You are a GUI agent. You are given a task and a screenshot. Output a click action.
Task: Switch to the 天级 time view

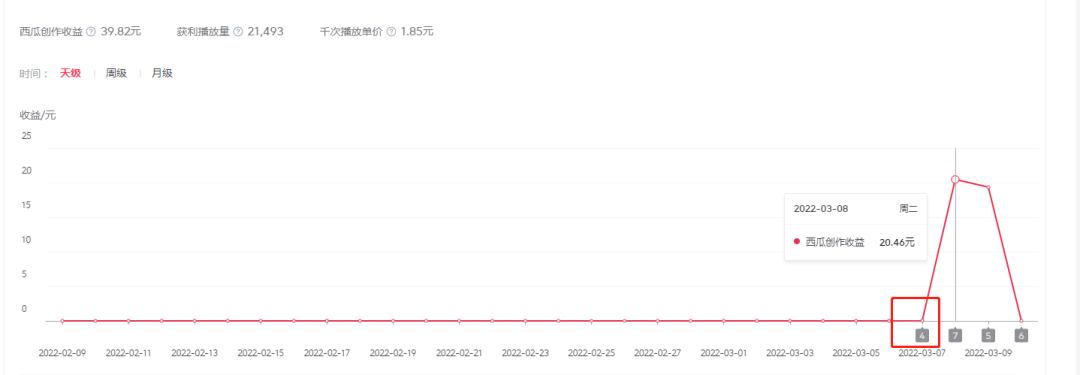coord(70,73)
